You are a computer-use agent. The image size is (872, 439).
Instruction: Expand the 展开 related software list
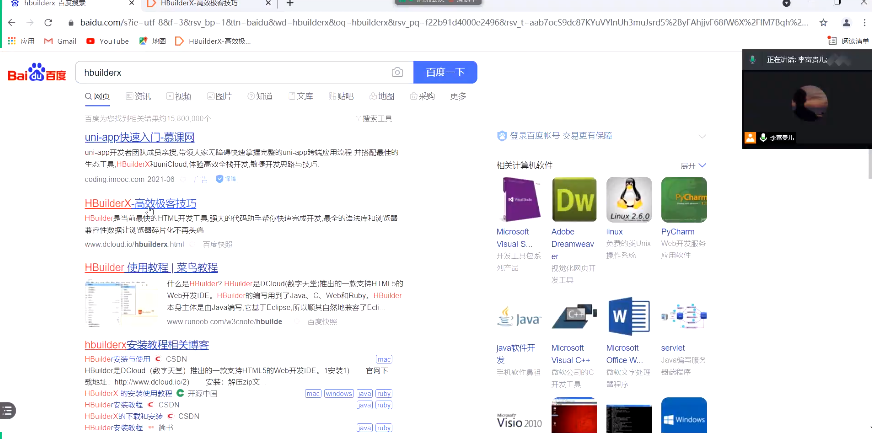[693, 165]
